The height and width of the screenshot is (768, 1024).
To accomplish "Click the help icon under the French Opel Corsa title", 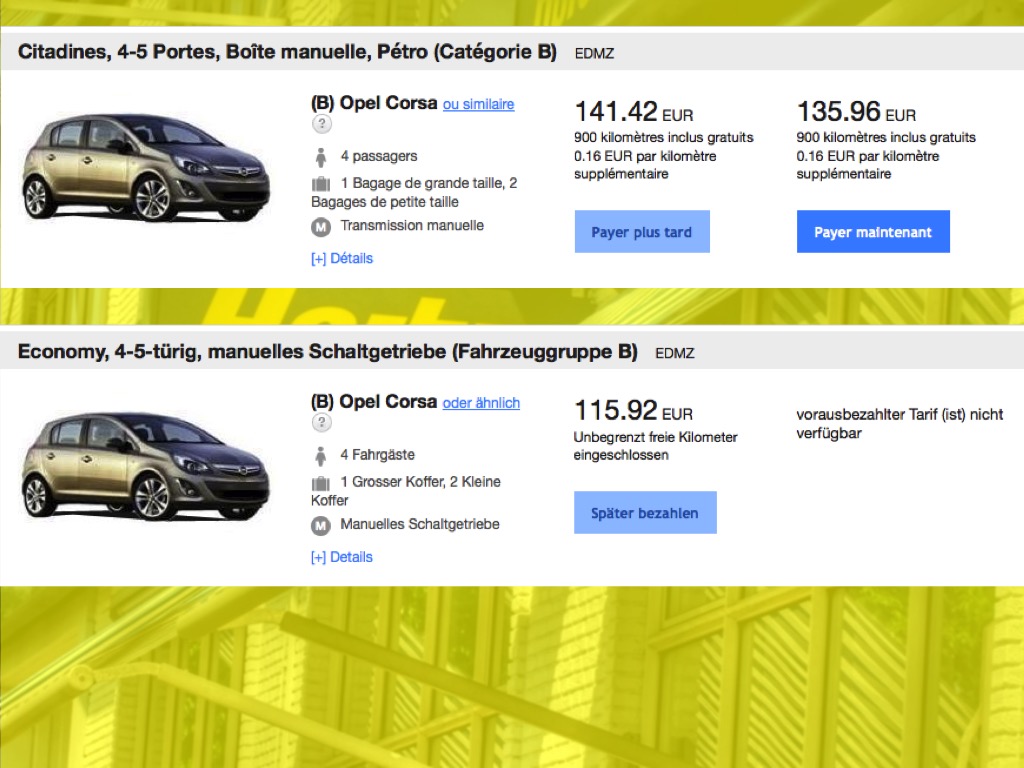I will click(321, 124).
